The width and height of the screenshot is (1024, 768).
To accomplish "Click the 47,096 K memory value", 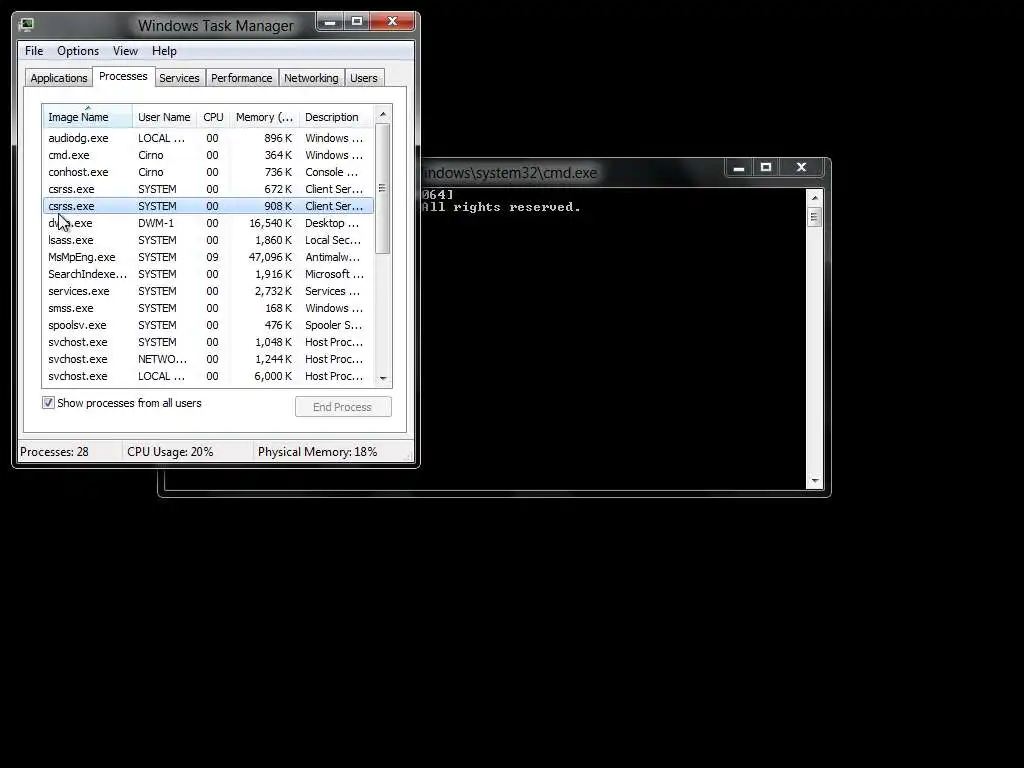I will pyautogui.click(x=270, y=257).
